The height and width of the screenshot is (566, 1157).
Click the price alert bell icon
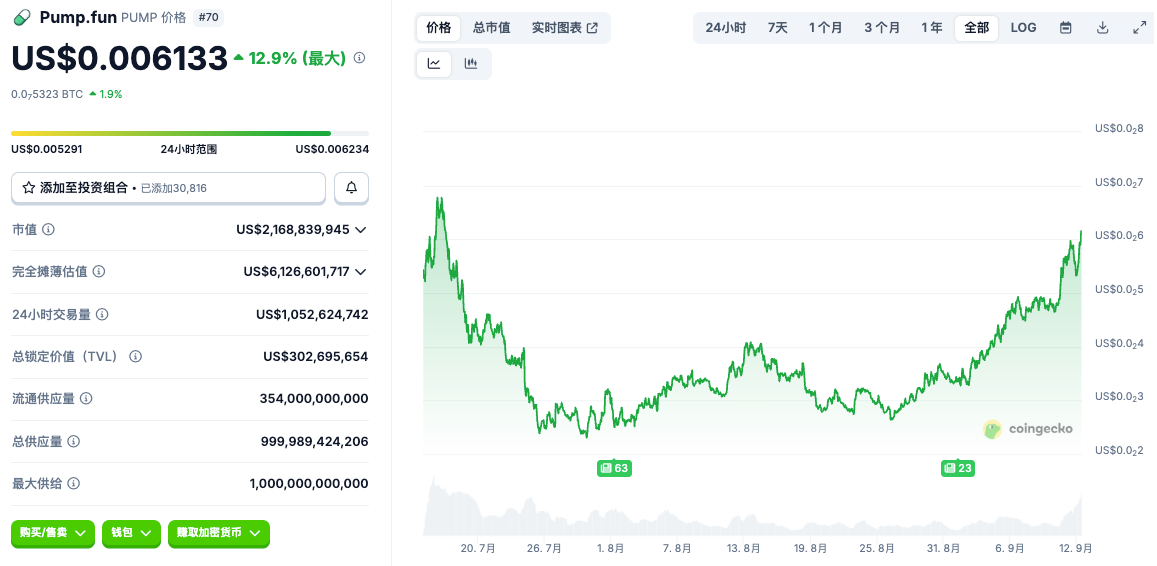(351, 188)
